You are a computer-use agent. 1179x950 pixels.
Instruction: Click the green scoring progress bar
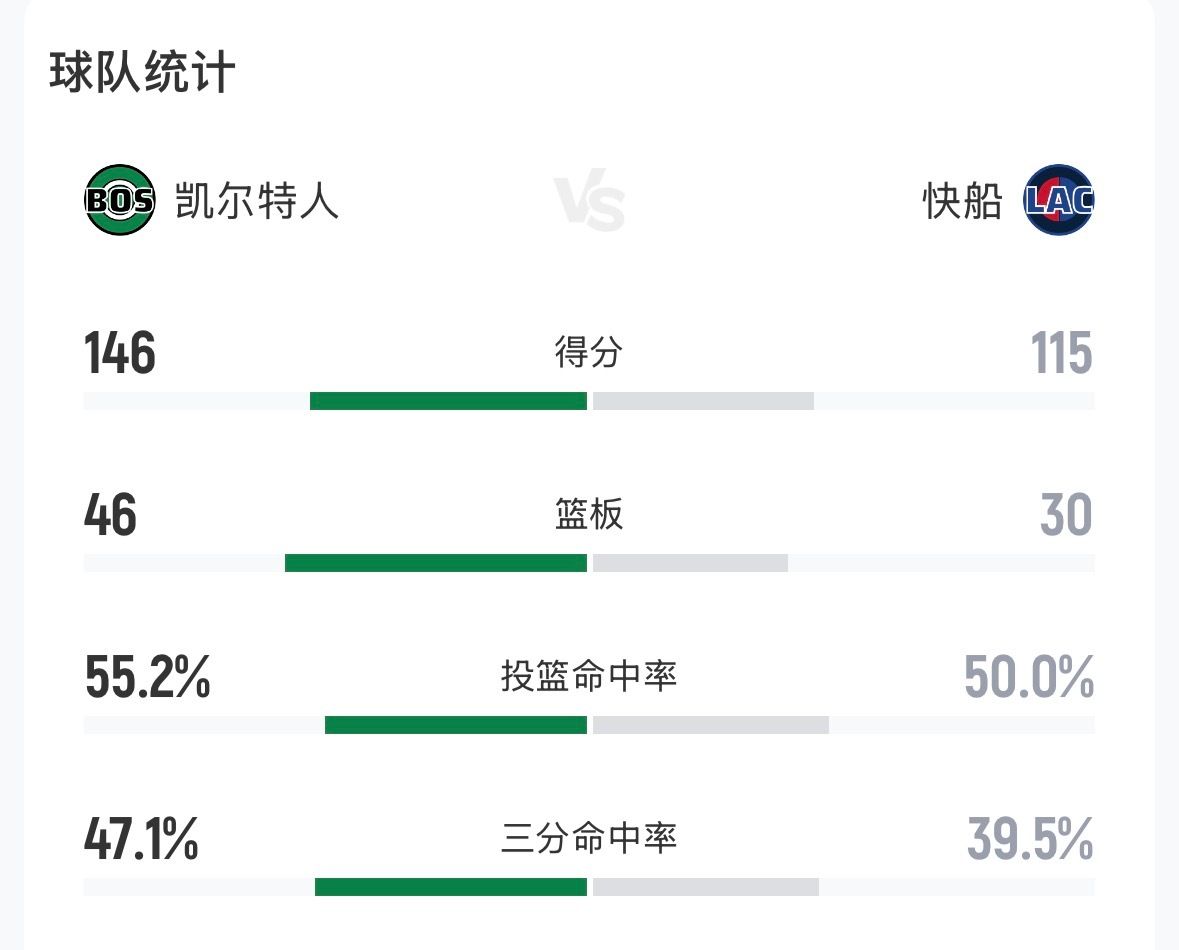pos(450,399)
